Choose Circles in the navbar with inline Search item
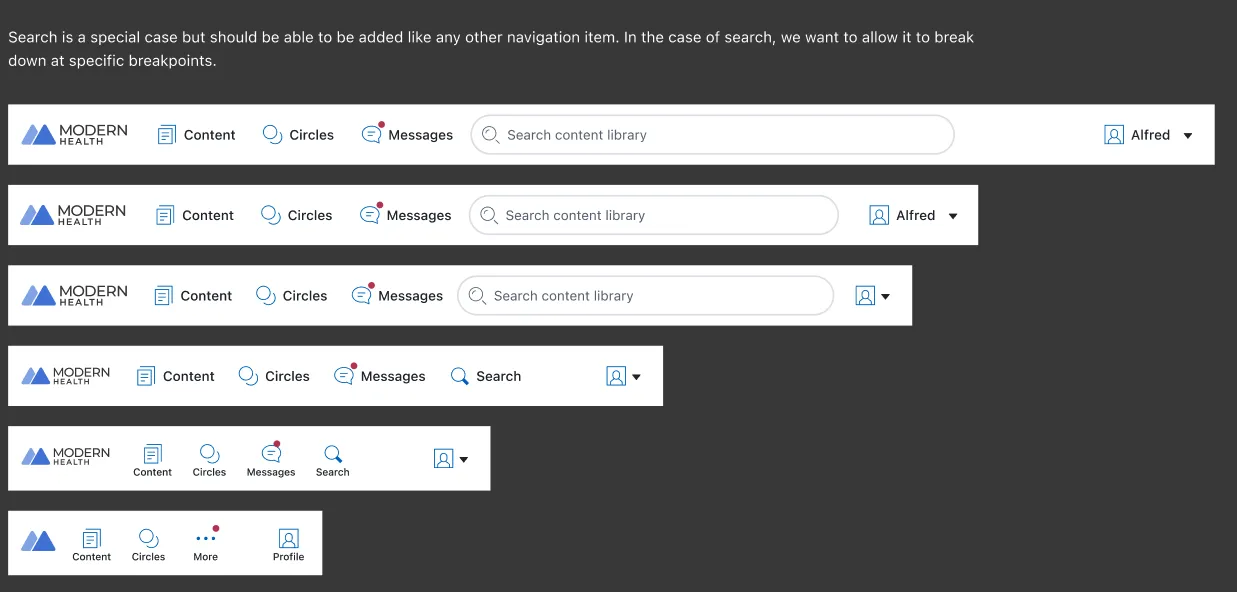This screenshot has width=1237, height=592. point(274,376)
